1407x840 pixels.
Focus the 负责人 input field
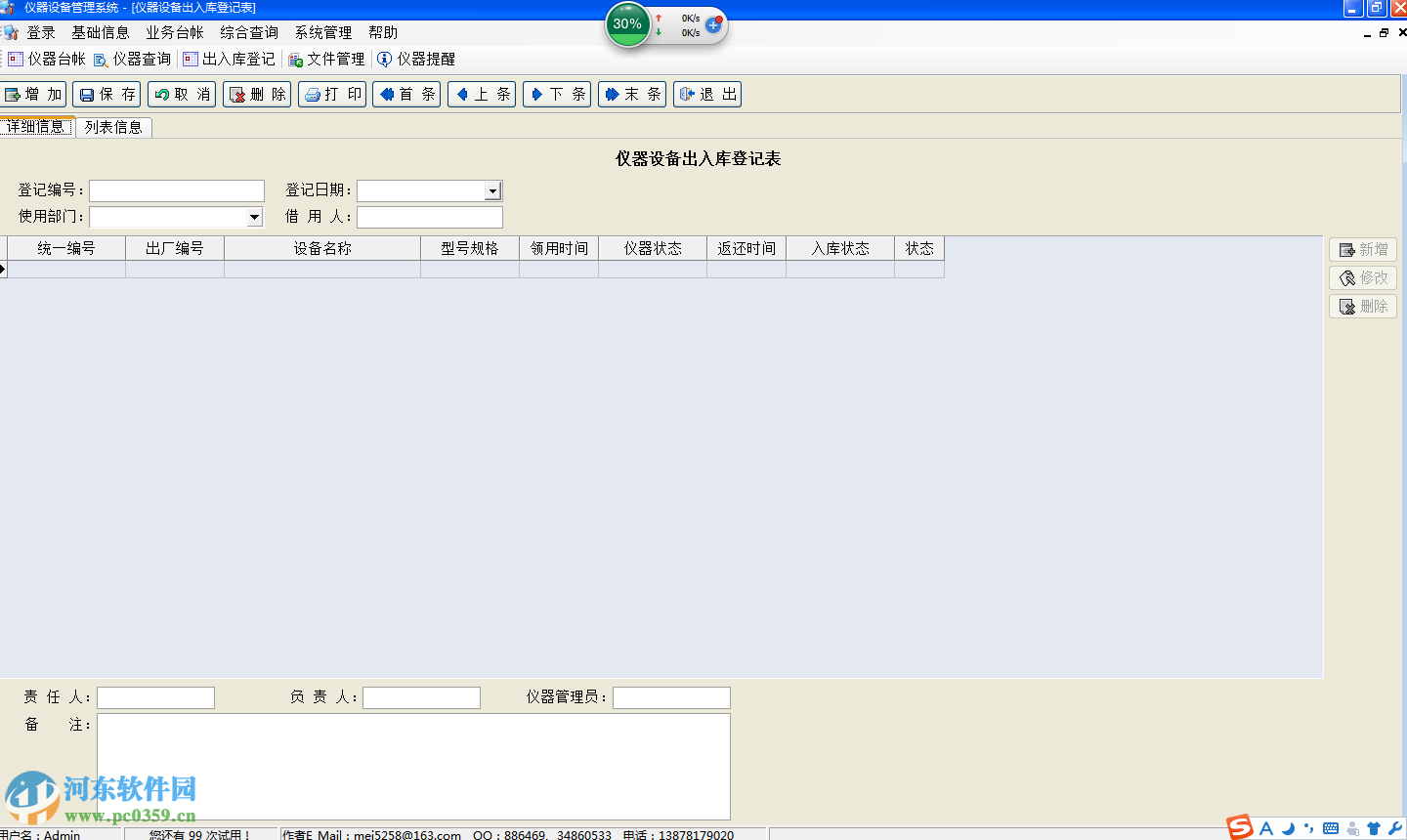coord(421,697)
